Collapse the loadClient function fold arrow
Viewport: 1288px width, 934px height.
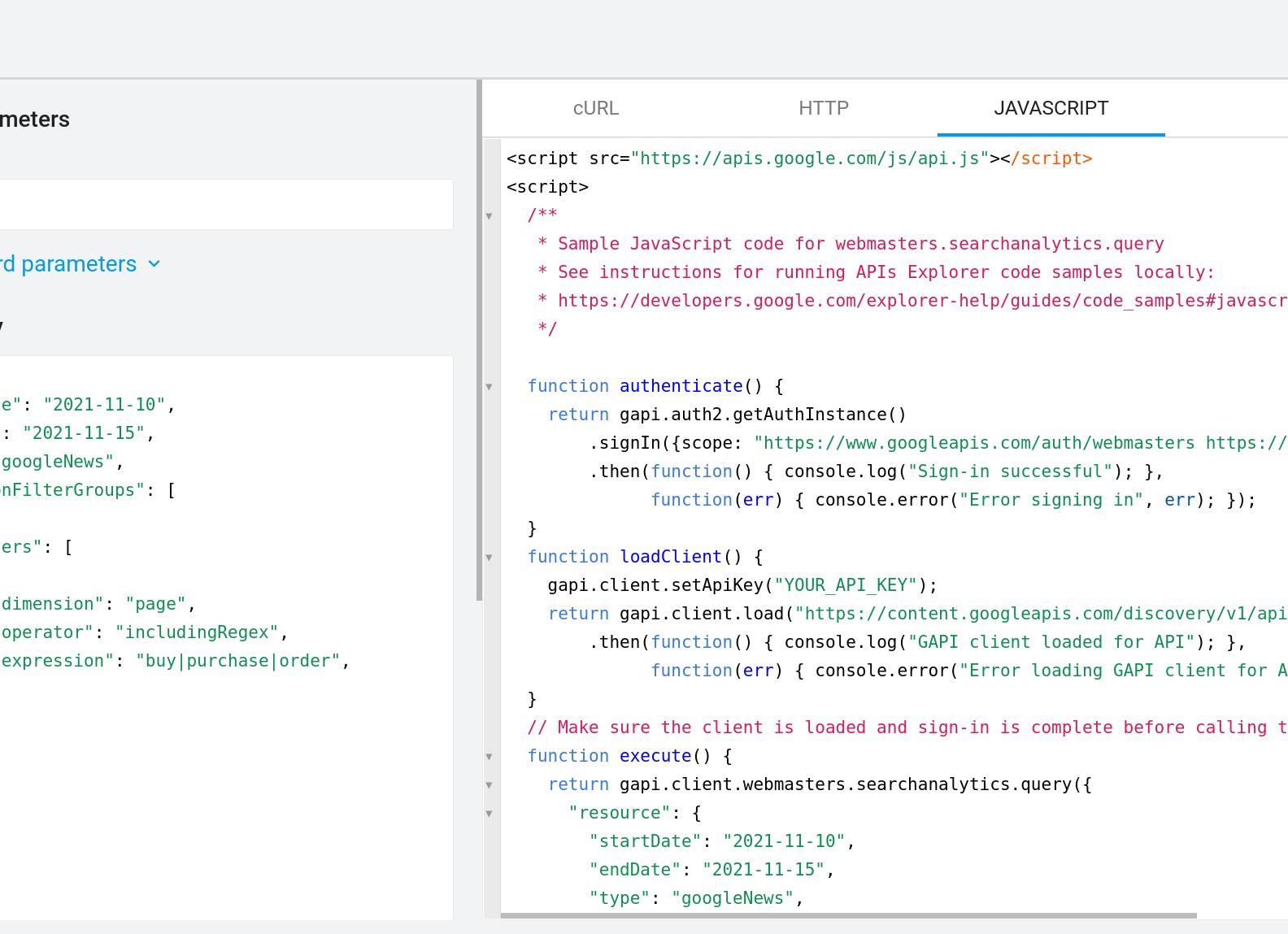point(490,558)
